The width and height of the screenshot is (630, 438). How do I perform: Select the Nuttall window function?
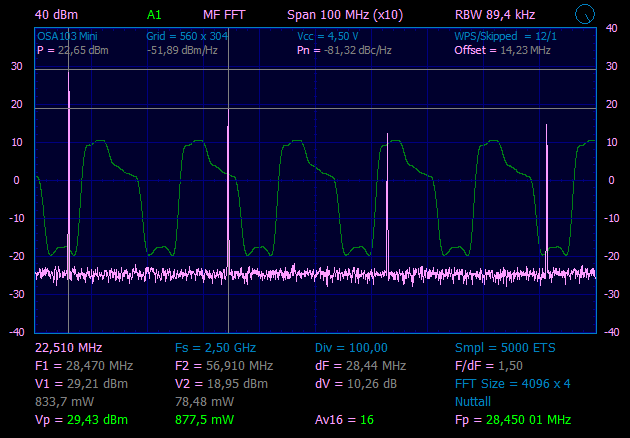coord(474,401)
